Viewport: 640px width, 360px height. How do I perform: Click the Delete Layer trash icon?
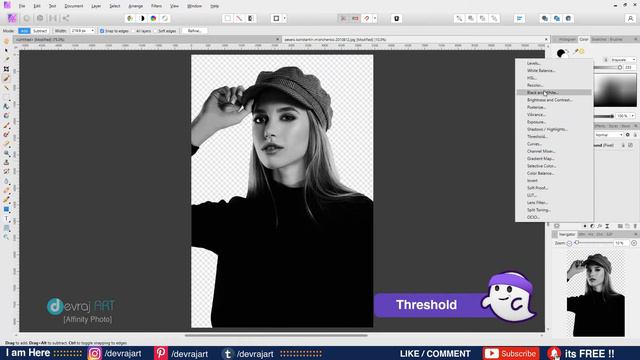(x=635, y=226)
